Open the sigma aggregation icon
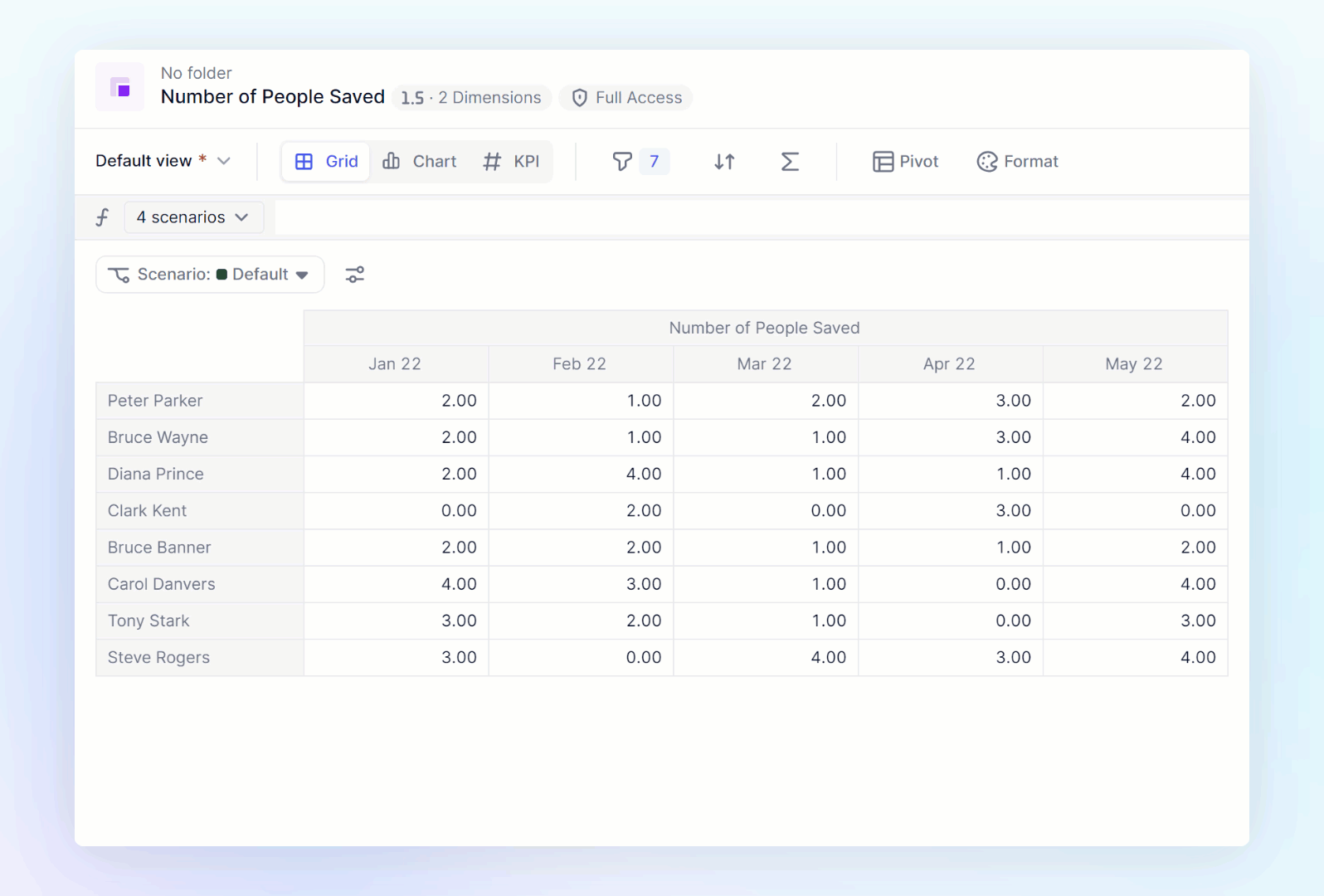The width and height of the screenshot is (1324, 896). [790, 161]
